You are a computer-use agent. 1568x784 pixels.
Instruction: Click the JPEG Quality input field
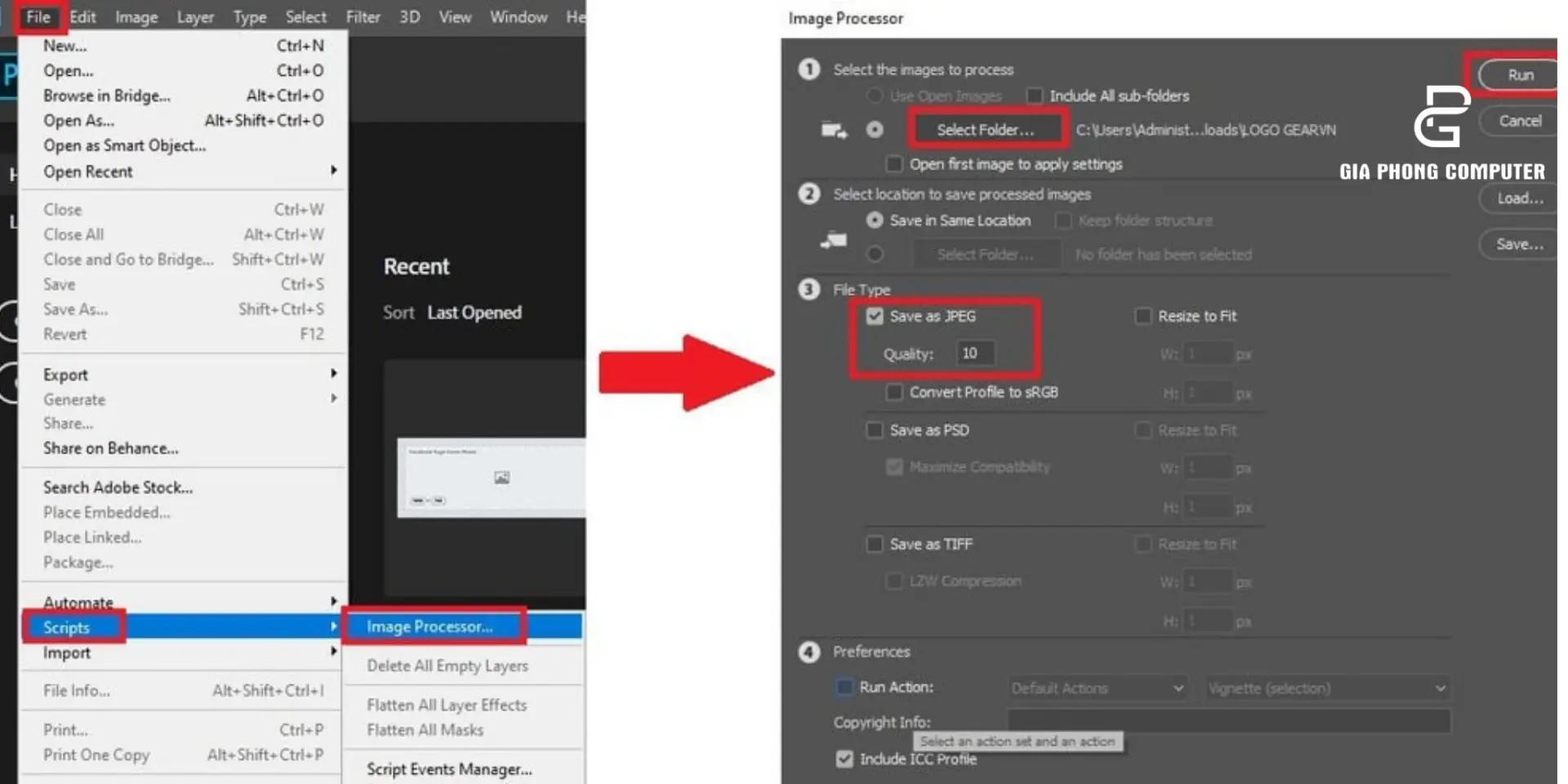point(975,354)
